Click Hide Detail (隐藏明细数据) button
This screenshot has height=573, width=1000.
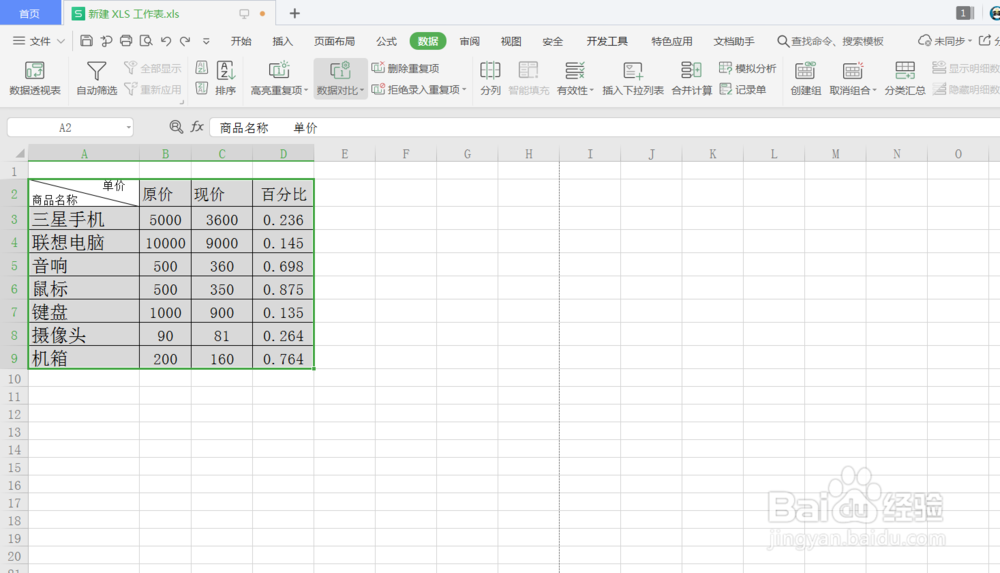click(x=966, y=89)
